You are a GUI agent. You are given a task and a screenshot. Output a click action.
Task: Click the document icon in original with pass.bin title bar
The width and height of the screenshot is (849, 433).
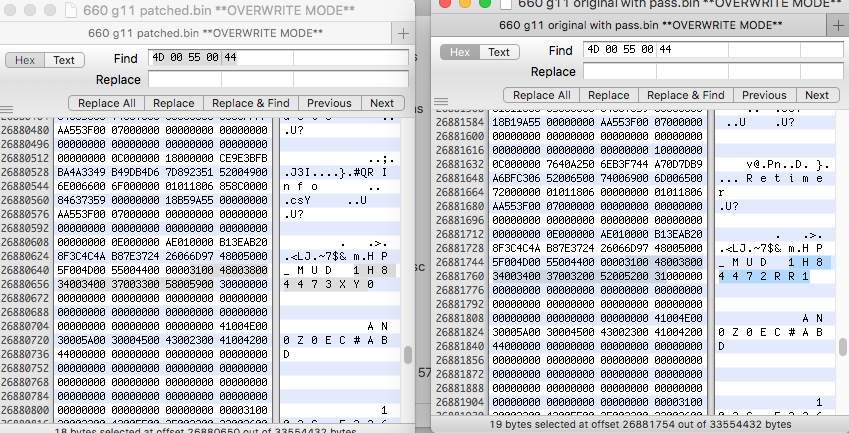pos(506,4)
